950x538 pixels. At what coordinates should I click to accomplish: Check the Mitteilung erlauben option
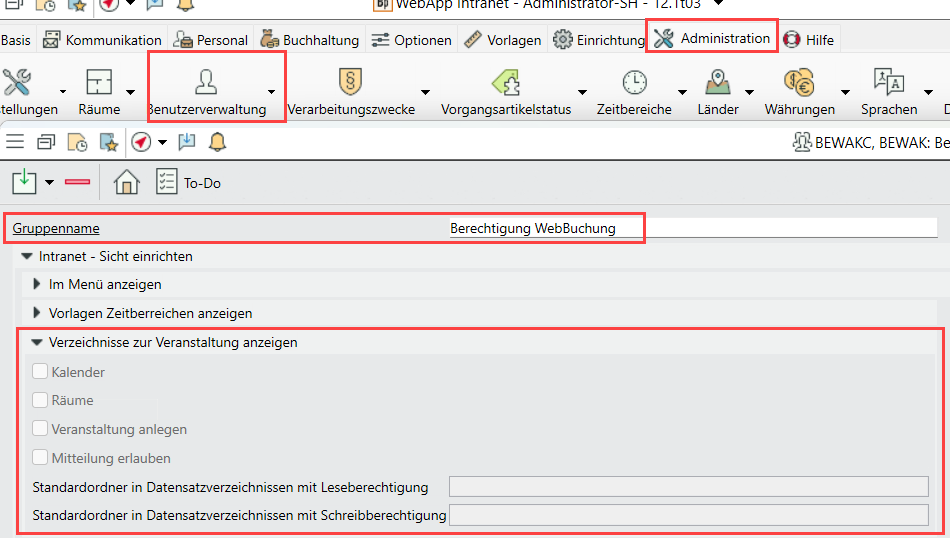pyautogui.click(x=40, y=458)
